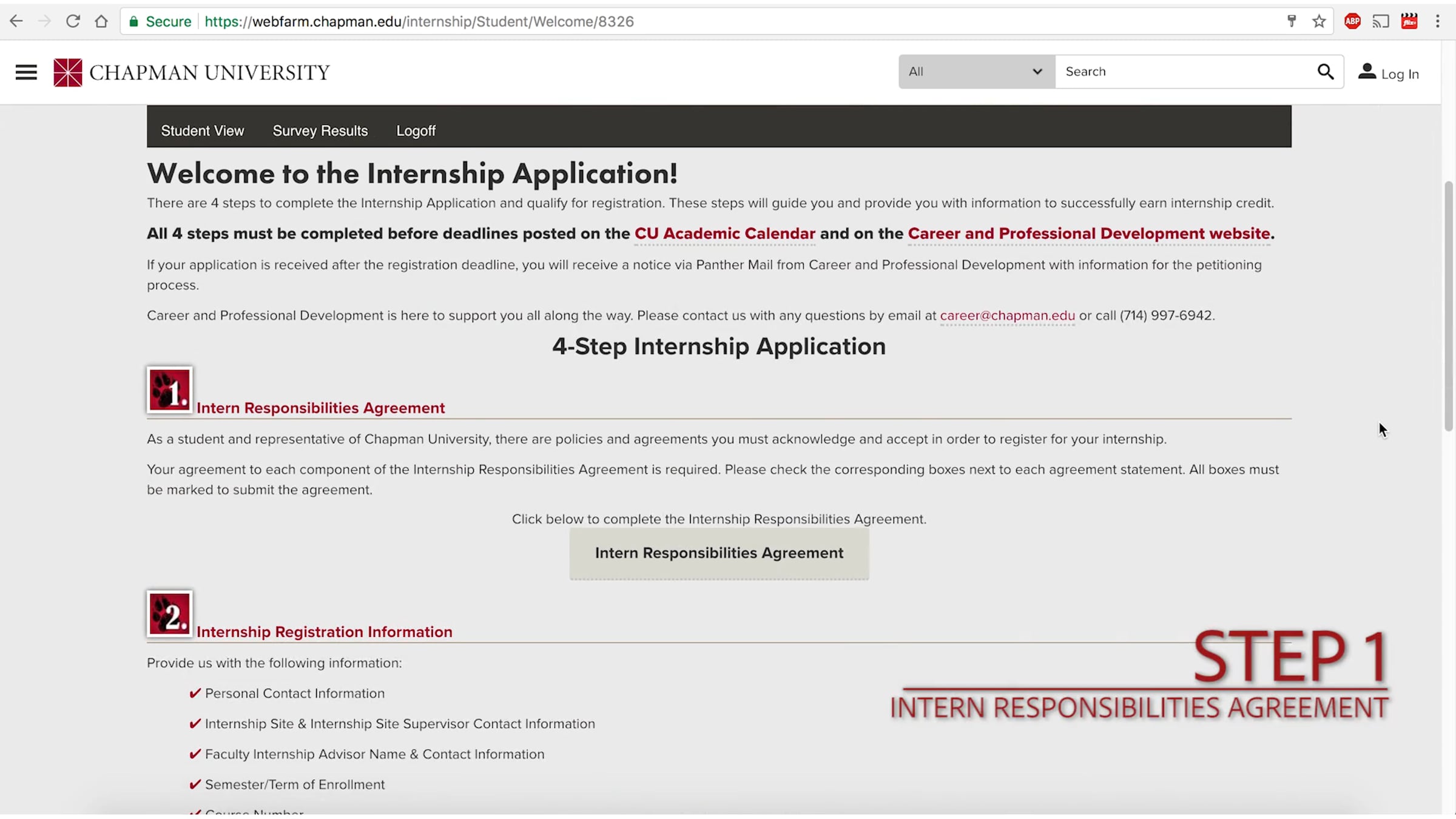Open the AdBlock Plus extension icon
Image resolution: width=1456 pixels, height=819 pixels.
1352,21
